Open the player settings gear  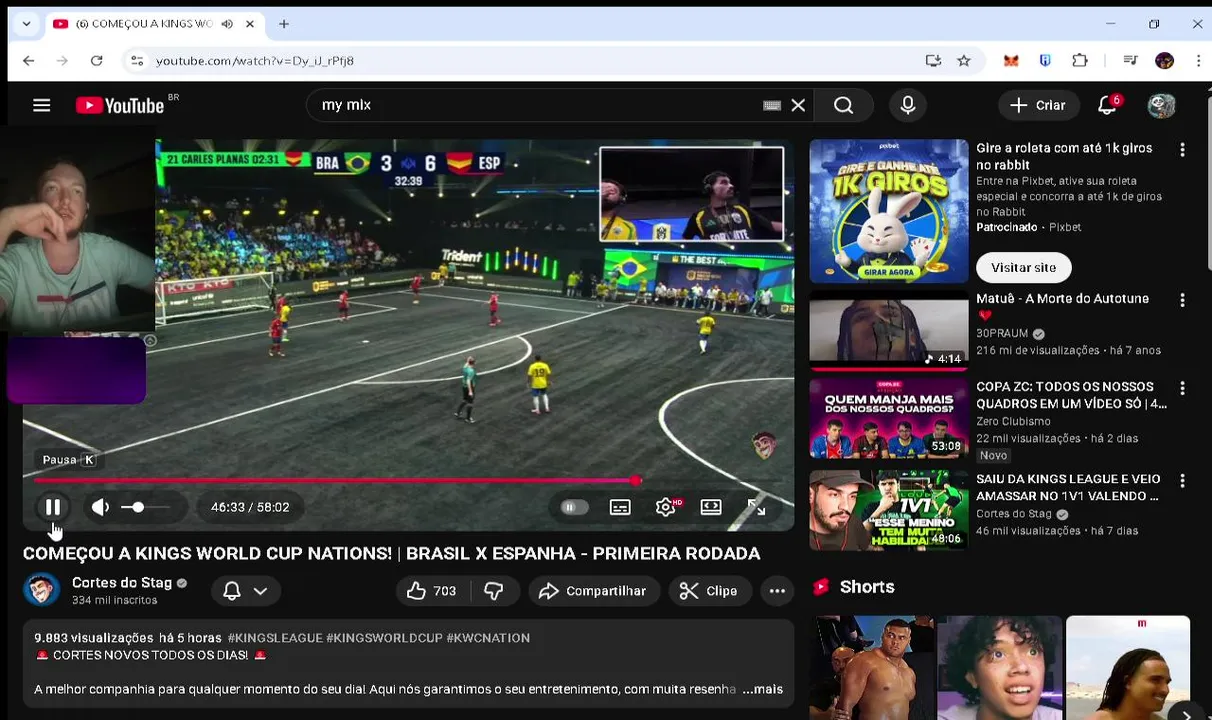pyautogui.click(x=666, y=507)
